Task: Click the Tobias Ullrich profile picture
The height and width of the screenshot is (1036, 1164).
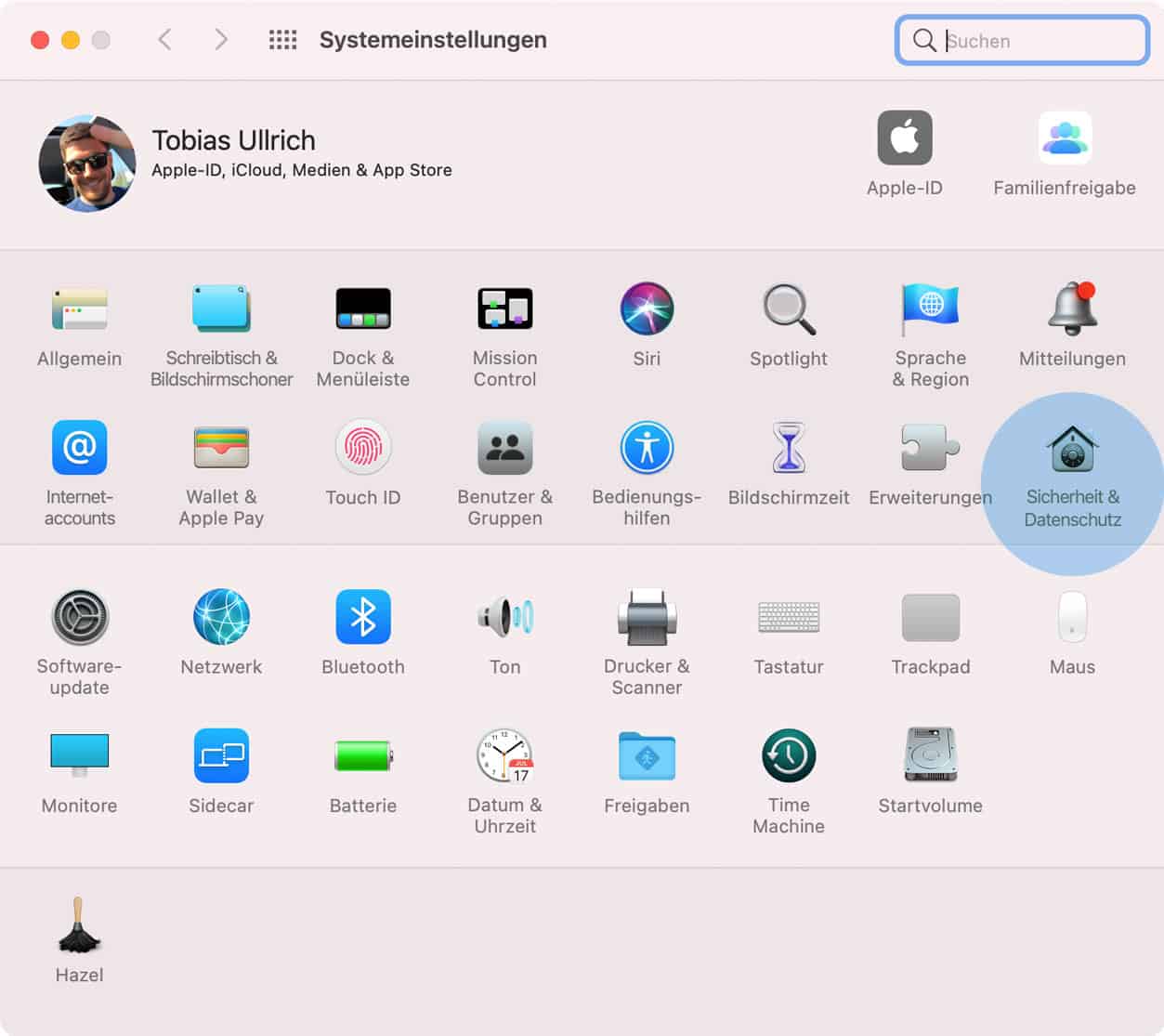Action: 87,164
